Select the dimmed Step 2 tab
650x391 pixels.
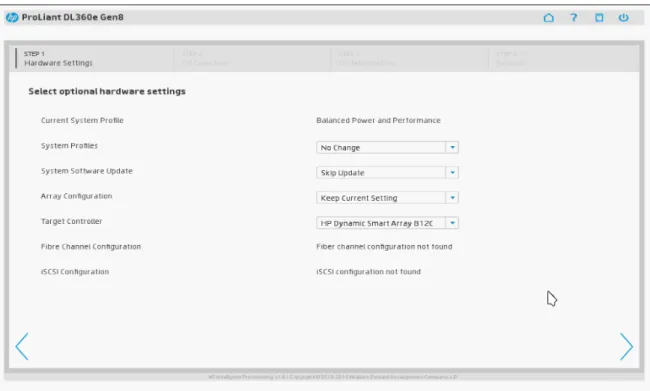(x=252, y=58)
